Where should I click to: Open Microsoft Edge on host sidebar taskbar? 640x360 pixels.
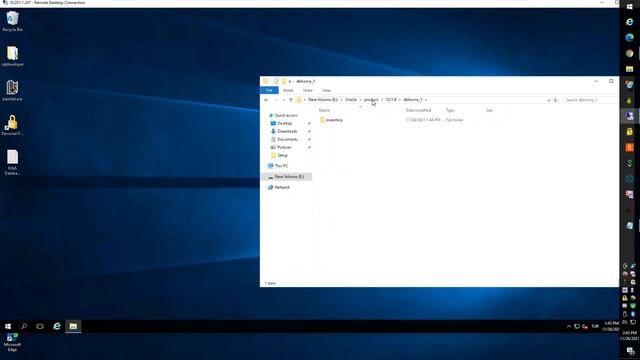[x=629, y=38]
